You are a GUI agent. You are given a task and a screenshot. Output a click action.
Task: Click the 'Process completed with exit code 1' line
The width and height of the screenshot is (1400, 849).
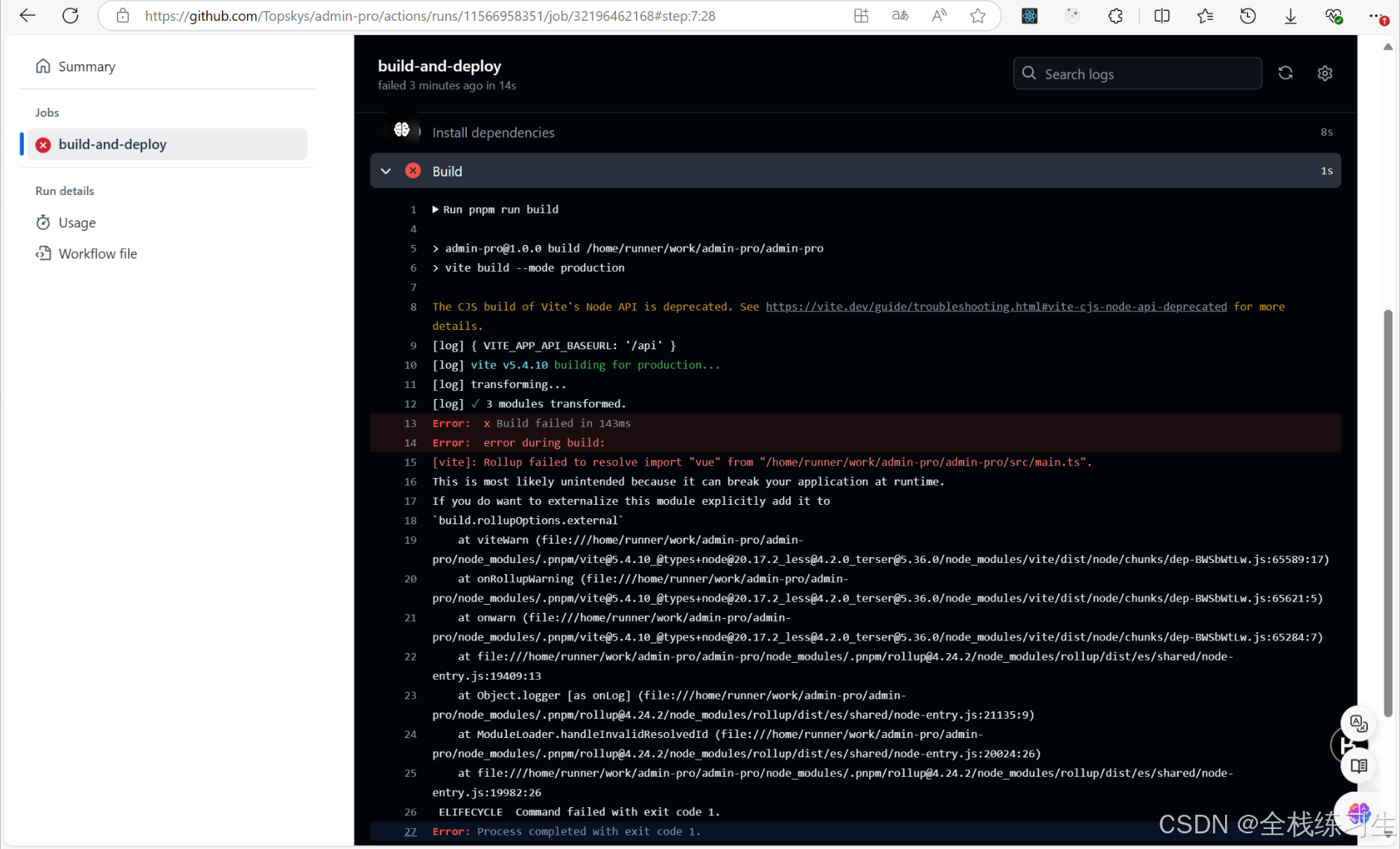click(567, 831)
